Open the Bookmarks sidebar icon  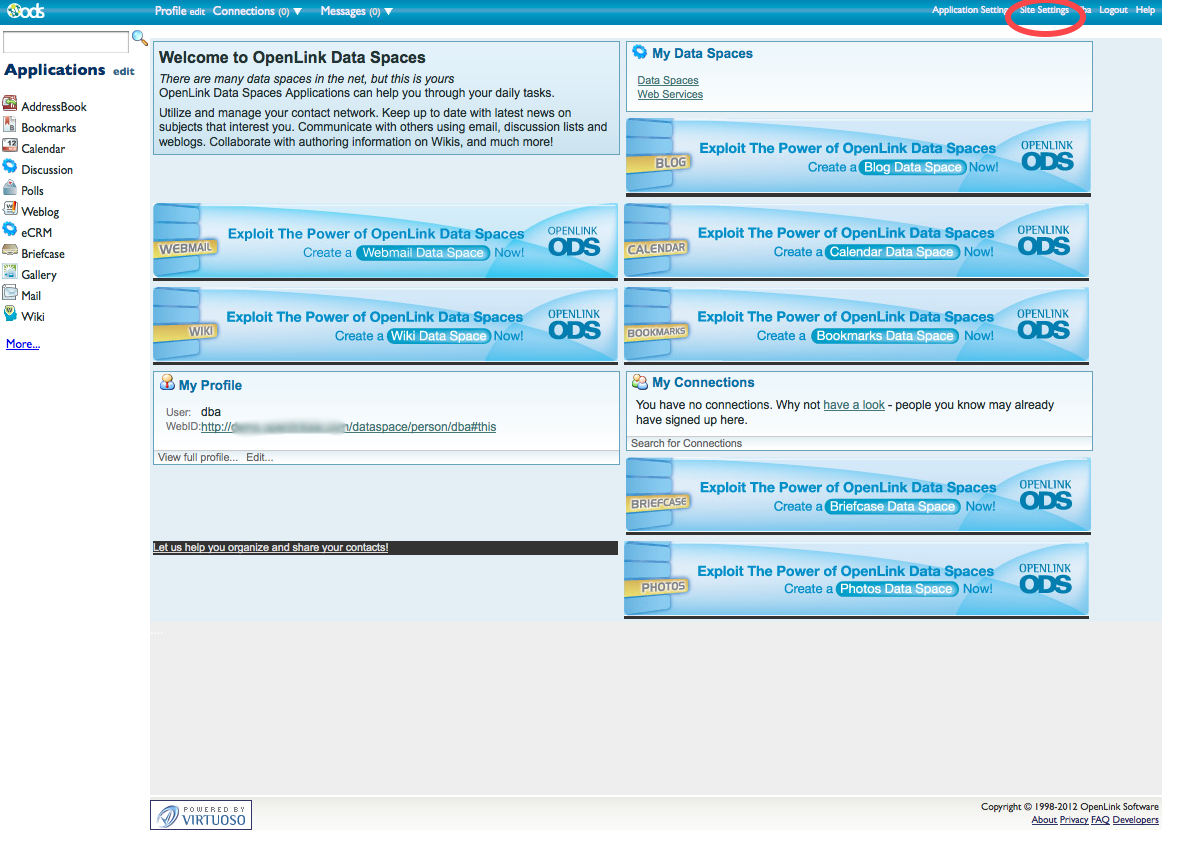[10, 126]
